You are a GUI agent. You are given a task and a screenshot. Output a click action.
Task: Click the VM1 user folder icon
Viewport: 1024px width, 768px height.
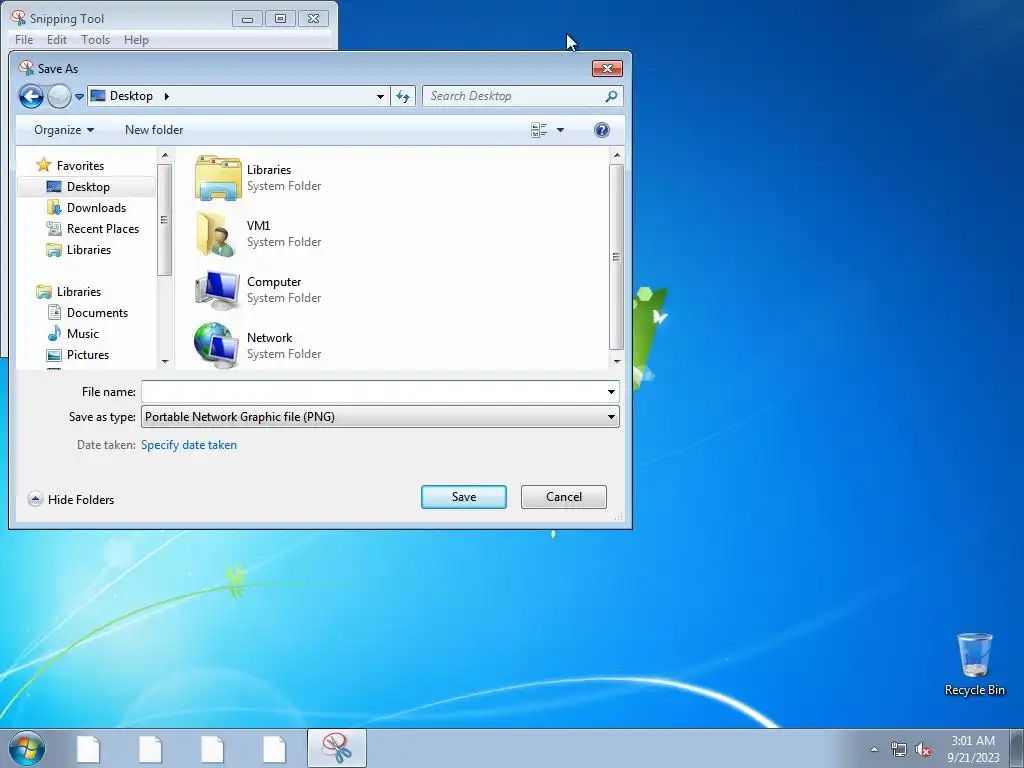click(216, 234)
